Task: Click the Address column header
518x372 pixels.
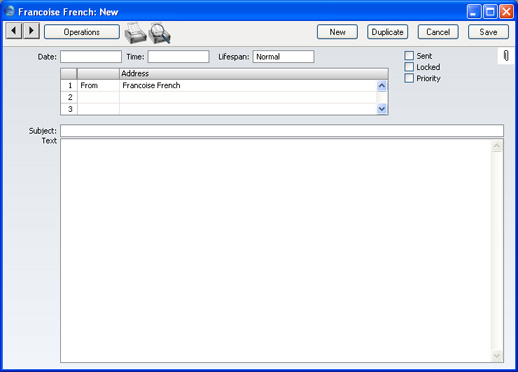Action: pyautogui.click(x=254, y=74)
